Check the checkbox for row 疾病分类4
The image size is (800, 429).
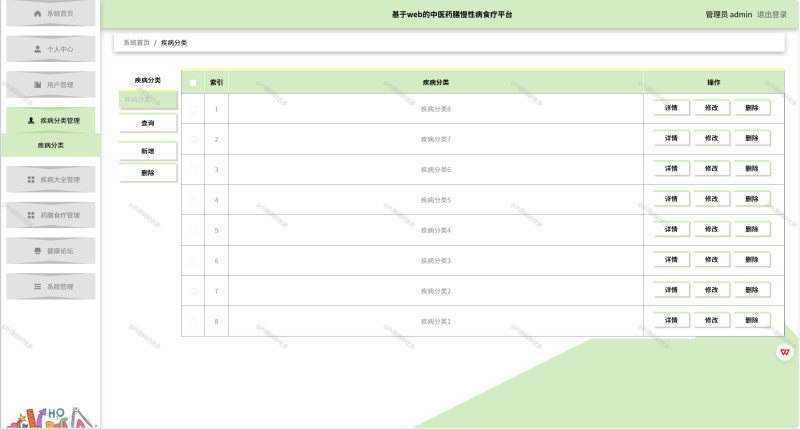tap(193, 231)
